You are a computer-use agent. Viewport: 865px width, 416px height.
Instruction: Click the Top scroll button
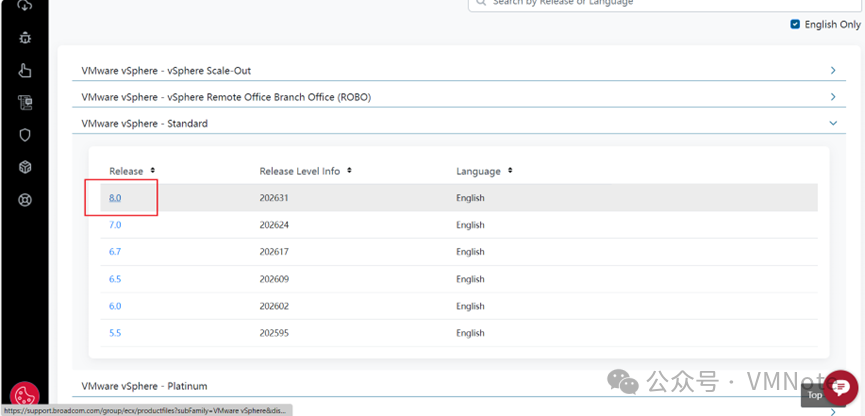coord(814,395)
